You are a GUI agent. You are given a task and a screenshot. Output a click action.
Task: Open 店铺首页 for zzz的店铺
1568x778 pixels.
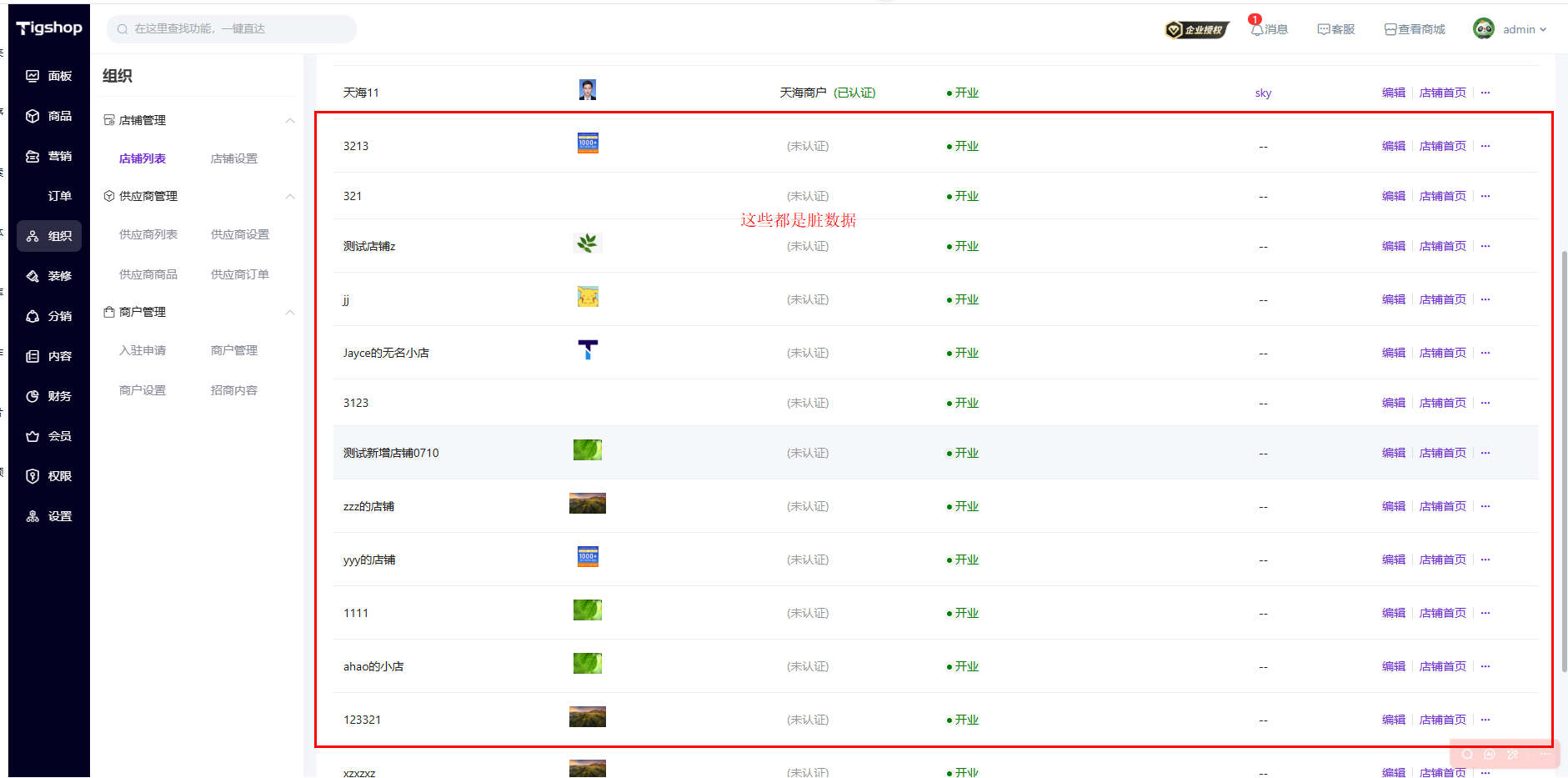coord(1442,506)
